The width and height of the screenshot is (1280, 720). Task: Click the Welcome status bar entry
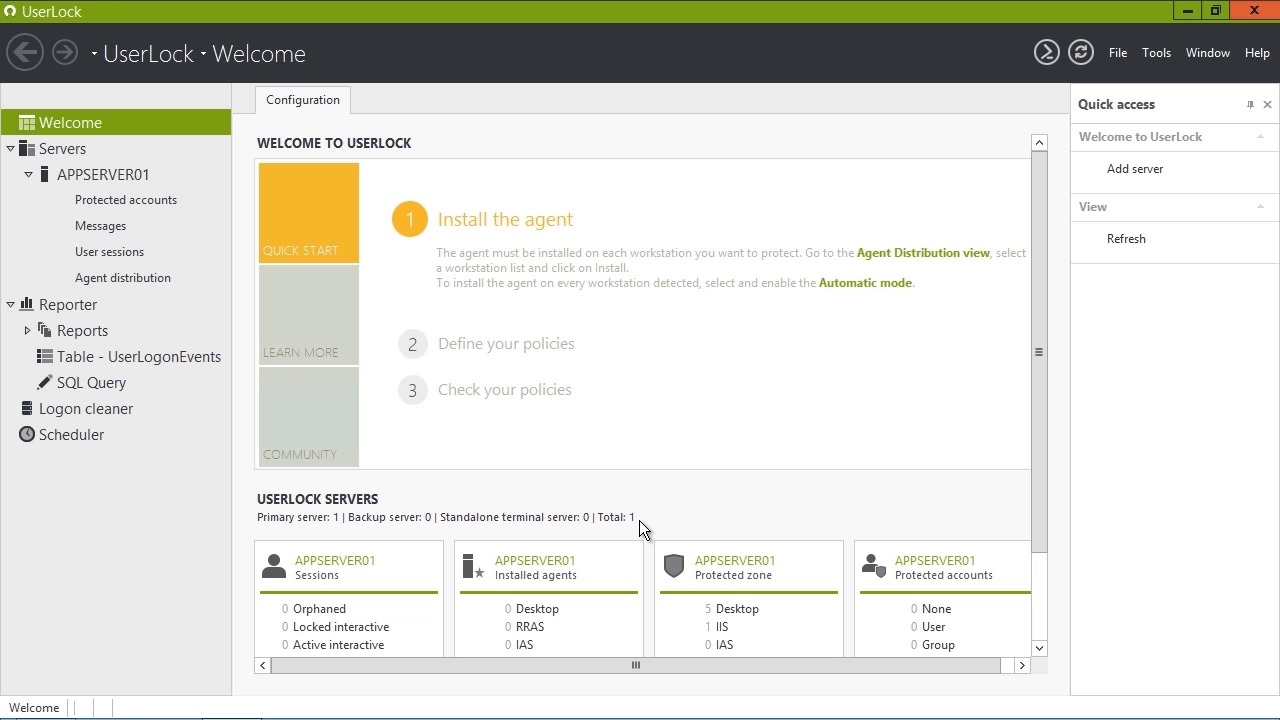pyautogui.click(x=34, y=708)
